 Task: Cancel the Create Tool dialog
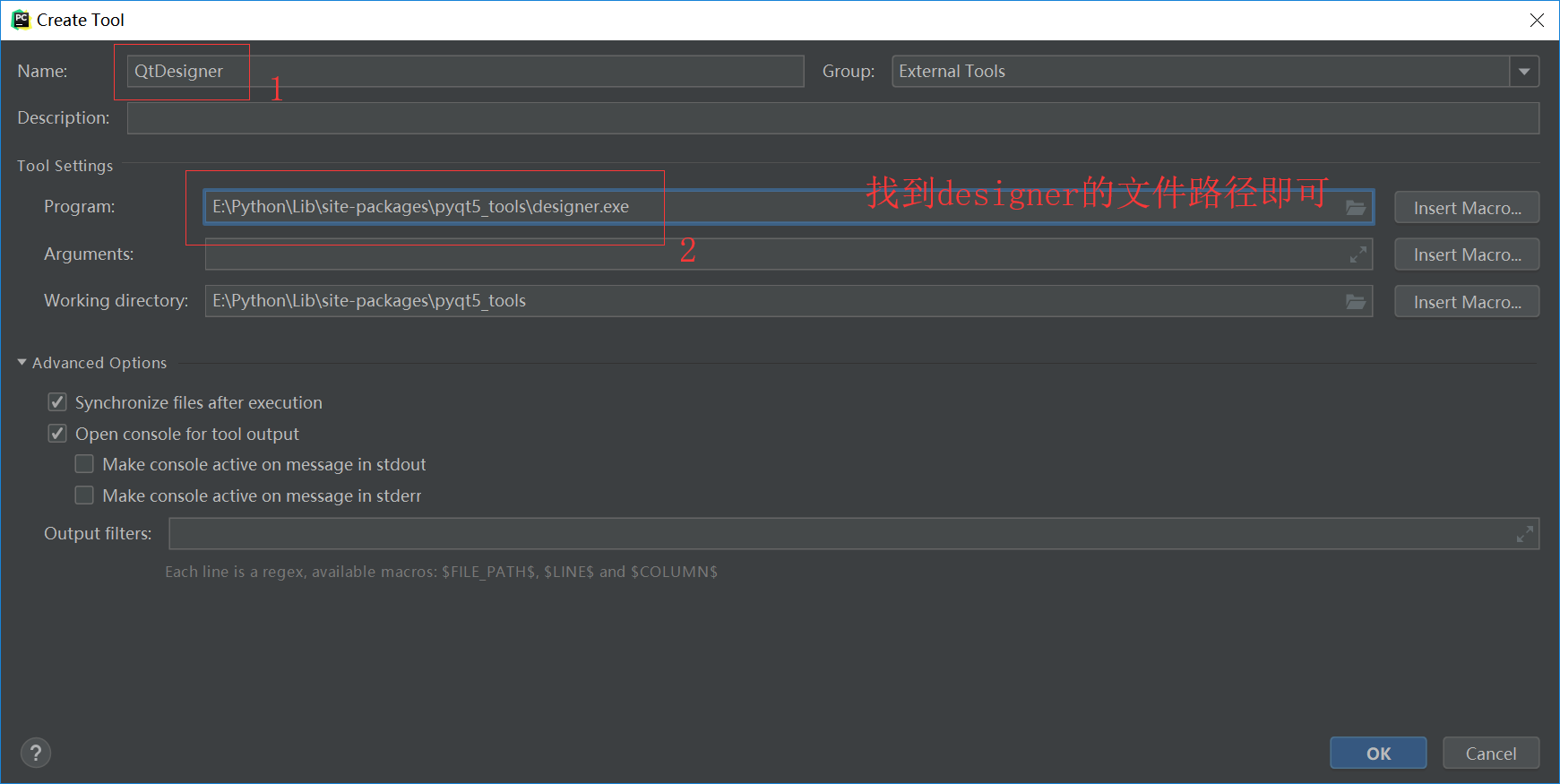pos(1491,754)
